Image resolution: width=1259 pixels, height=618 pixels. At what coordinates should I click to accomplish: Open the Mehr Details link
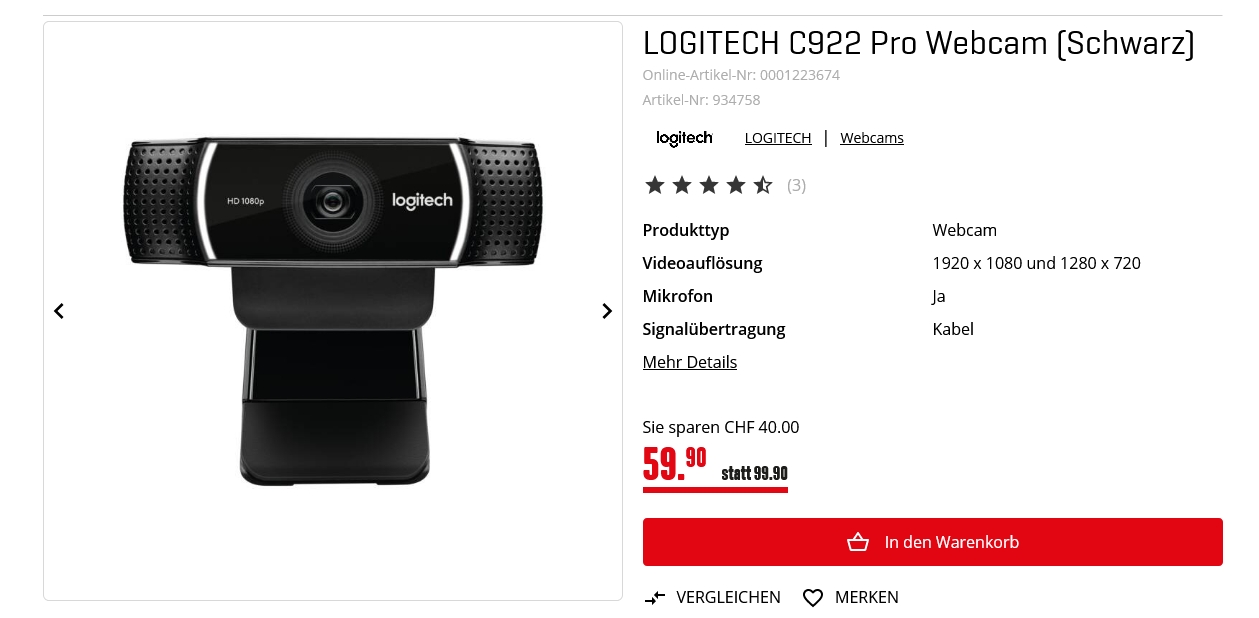[x=690, y=362]
